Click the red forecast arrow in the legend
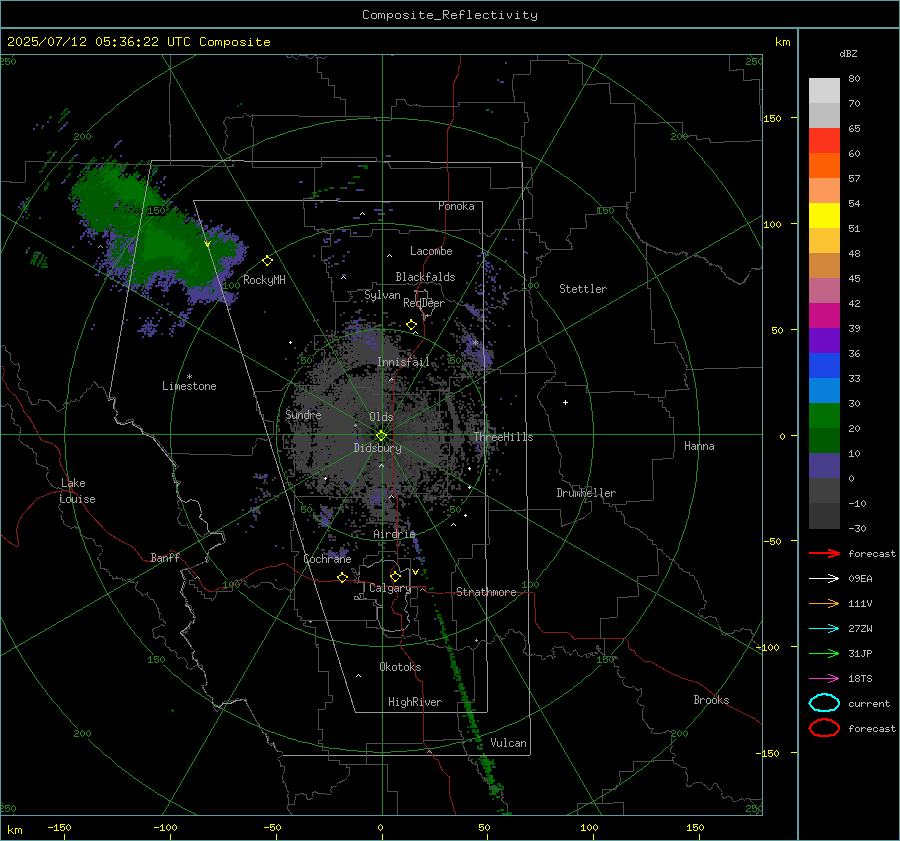Viewport: 900px width, 841px height. (824, 553)
